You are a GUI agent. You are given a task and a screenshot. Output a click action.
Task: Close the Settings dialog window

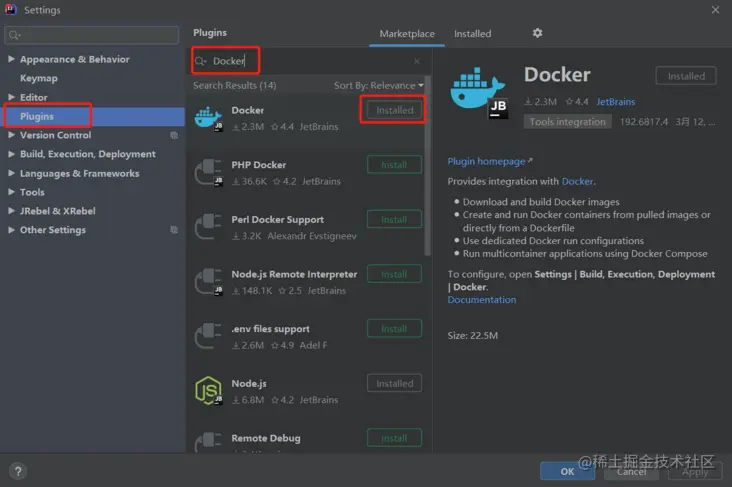coord(715,10)
